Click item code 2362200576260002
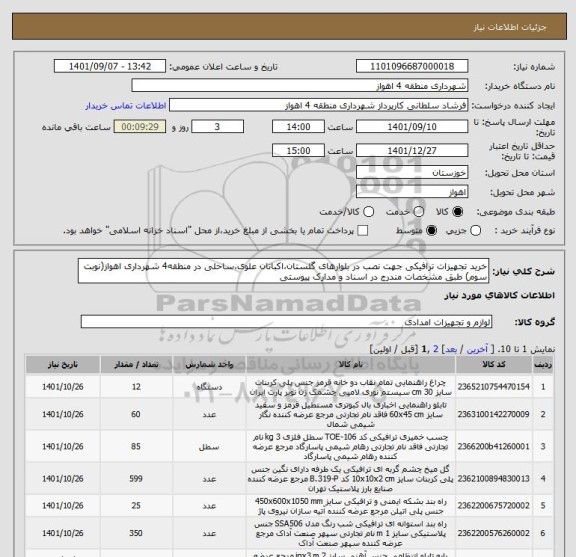Image resolution: width=576 pixels, height=557 pixels. (x=494, y=533)
